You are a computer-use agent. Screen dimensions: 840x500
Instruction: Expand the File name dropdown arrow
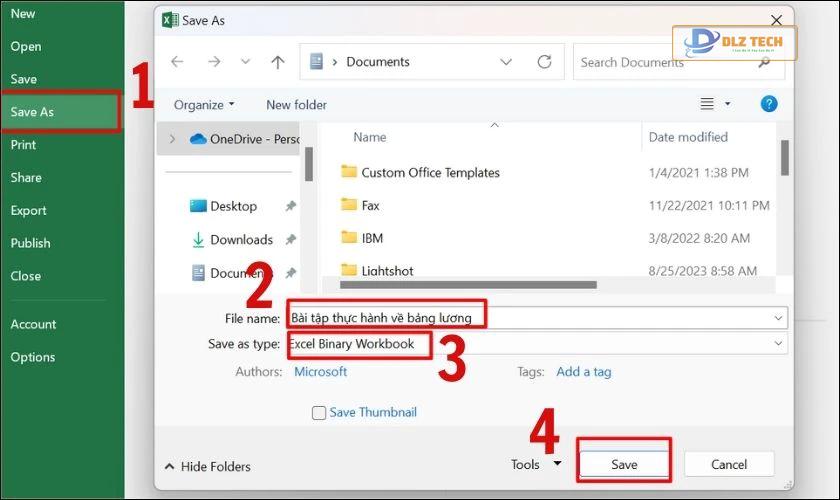778,318
